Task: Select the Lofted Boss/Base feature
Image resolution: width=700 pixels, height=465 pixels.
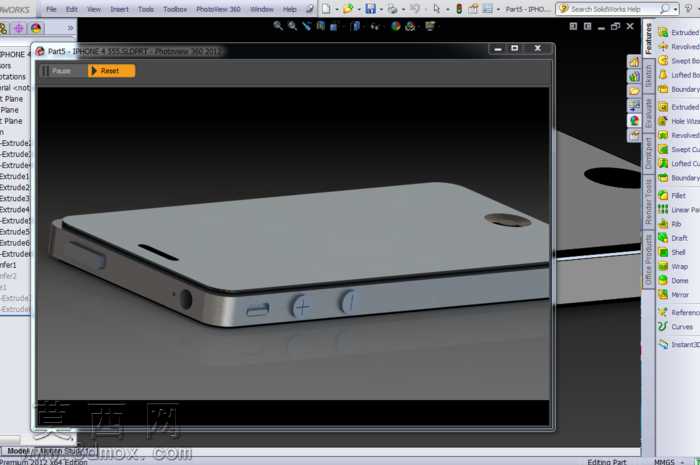Action: click(679, 75)
